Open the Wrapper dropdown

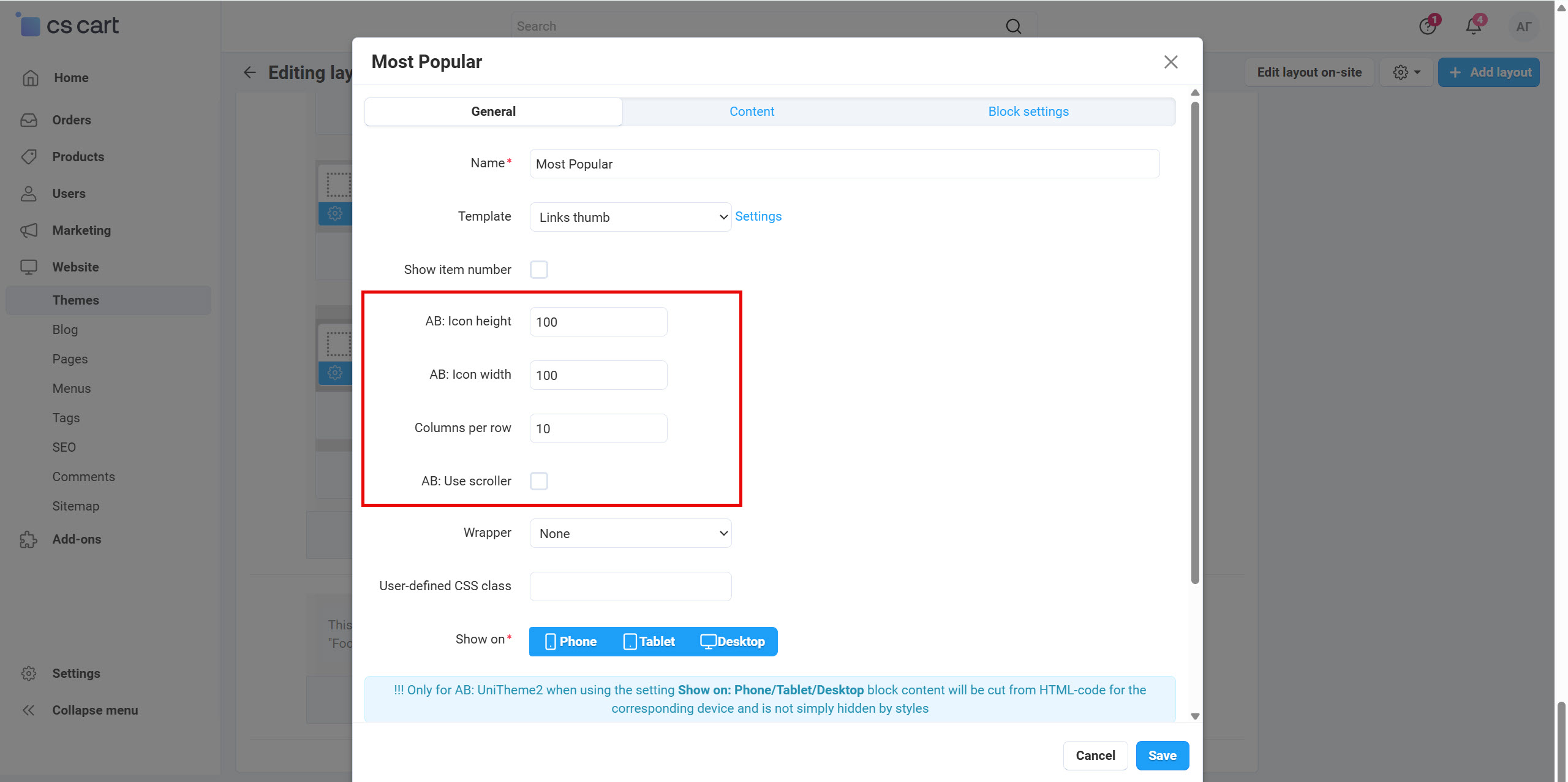630,533
